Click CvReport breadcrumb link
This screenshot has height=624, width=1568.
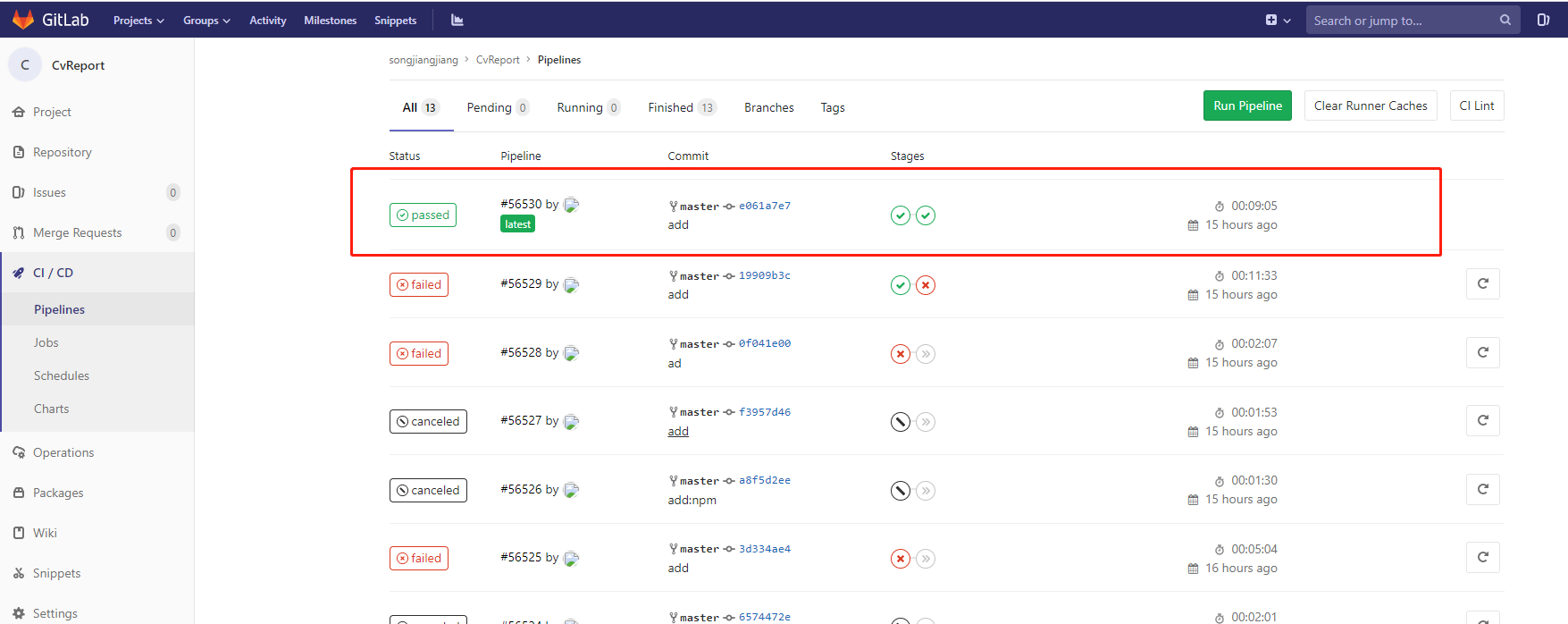[498, 60]
